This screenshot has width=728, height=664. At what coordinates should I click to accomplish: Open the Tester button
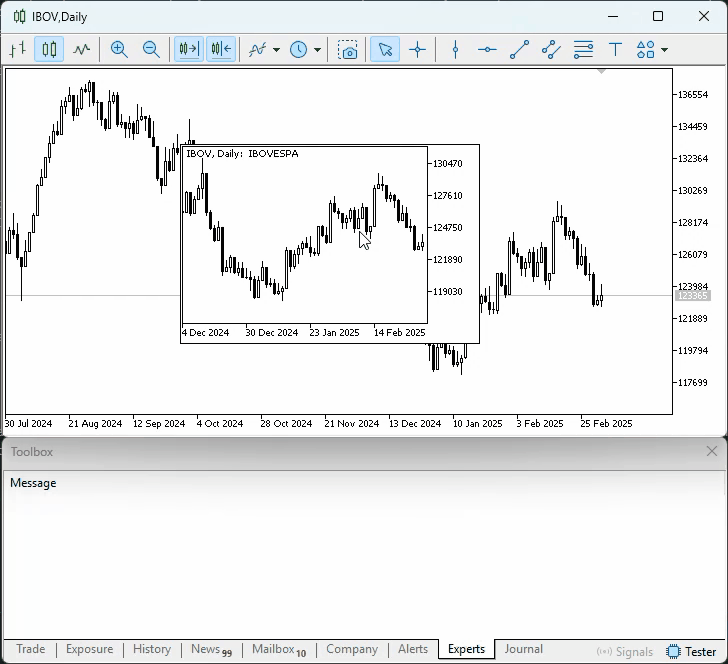click(691, 651)
